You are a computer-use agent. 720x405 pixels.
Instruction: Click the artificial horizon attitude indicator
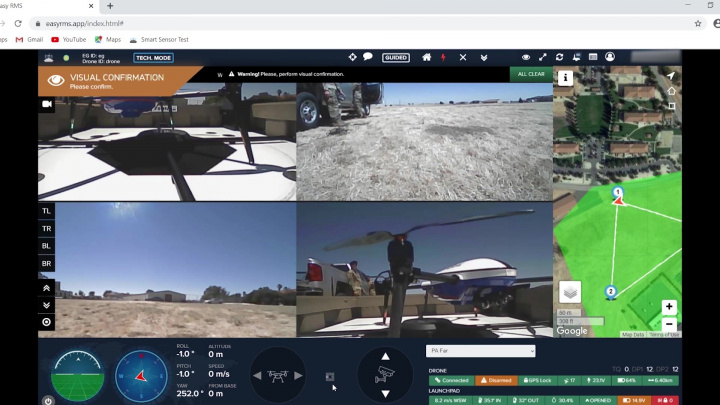point(77,376)
